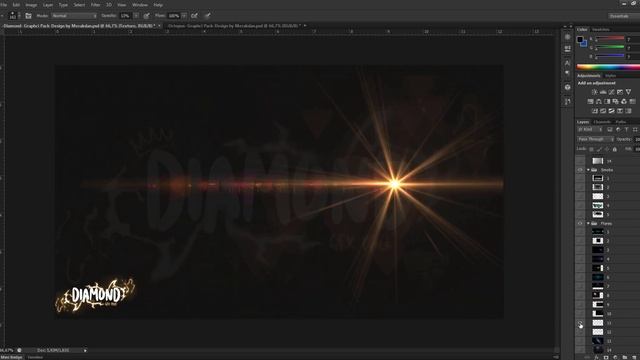Show layer 1 in Smoke group
The width and height of the screenshot is (640, 360).
coord(580,178)
